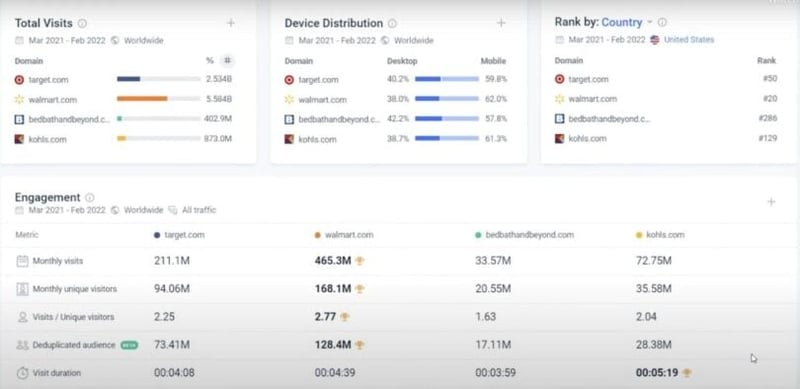
Task: Click the walmart.com logo in Device Distribution
Action: point(289,100)
